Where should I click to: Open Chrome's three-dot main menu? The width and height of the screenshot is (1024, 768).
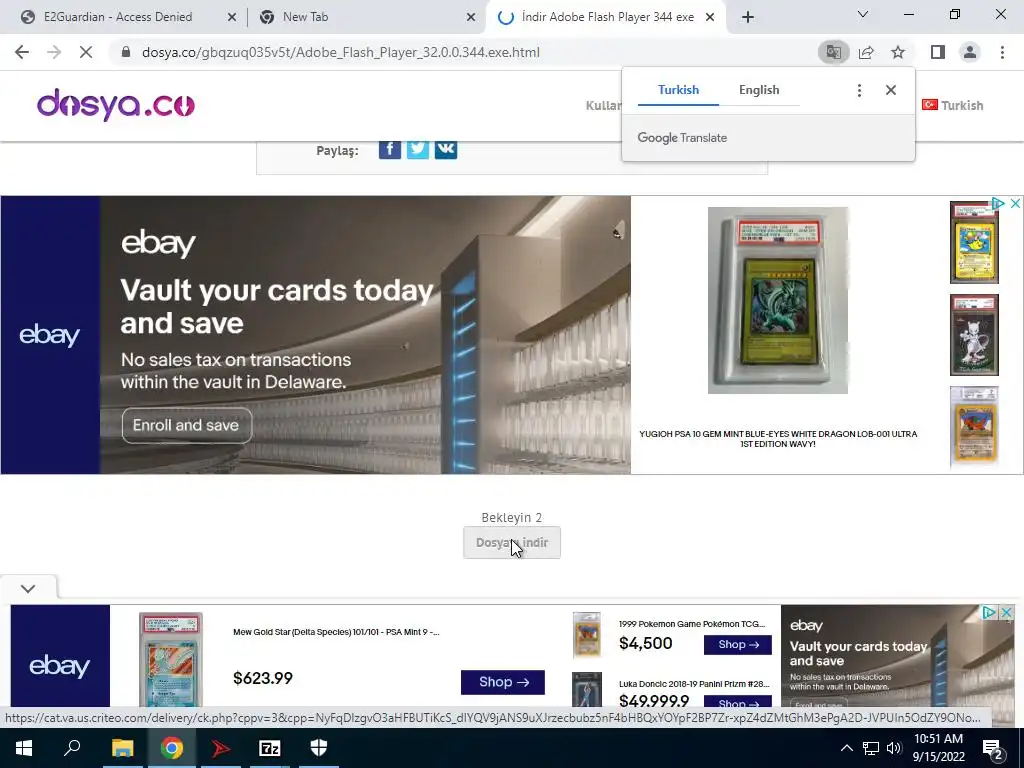pyautogui.click(x=1002, y=52)
